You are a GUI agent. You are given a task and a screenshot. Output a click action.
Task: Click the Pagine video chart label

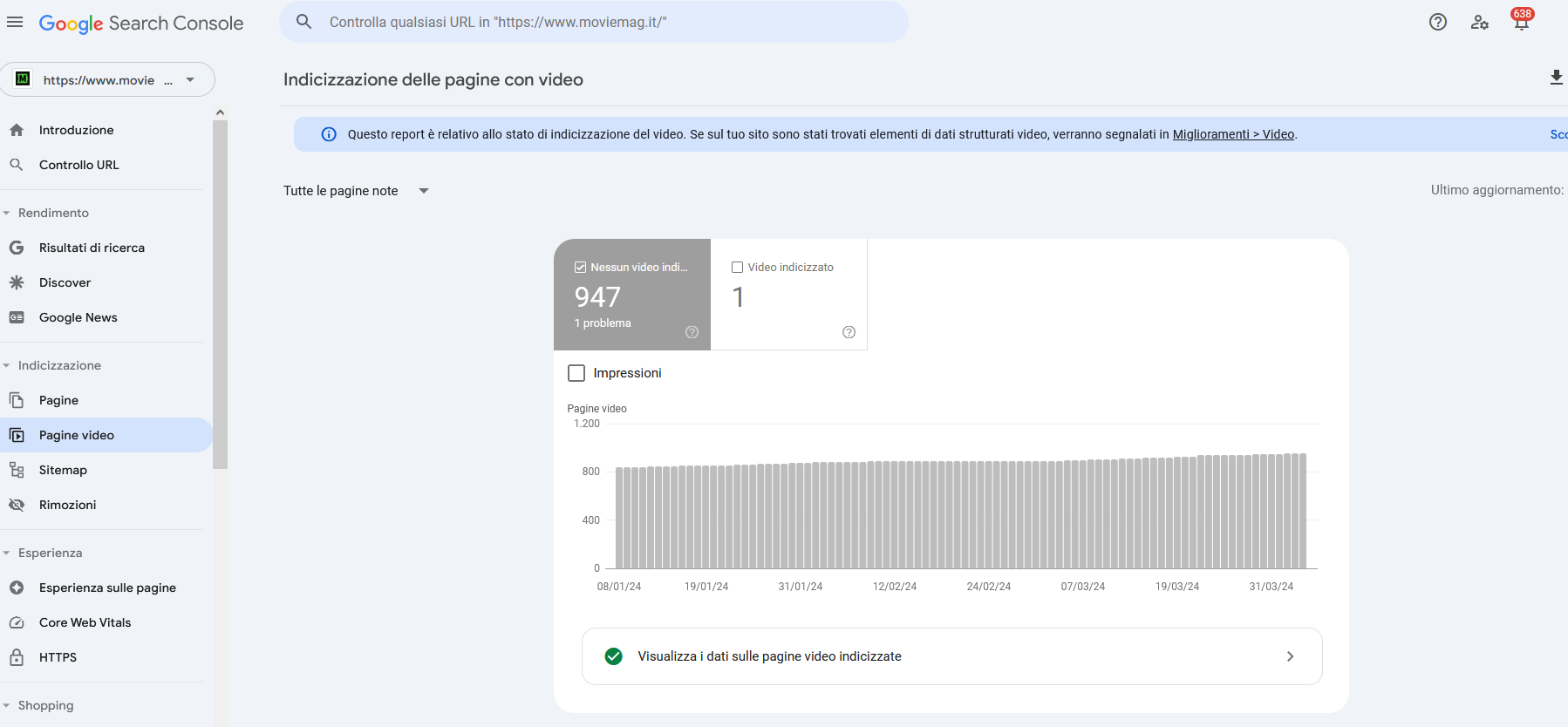click(x=597, y=409)
